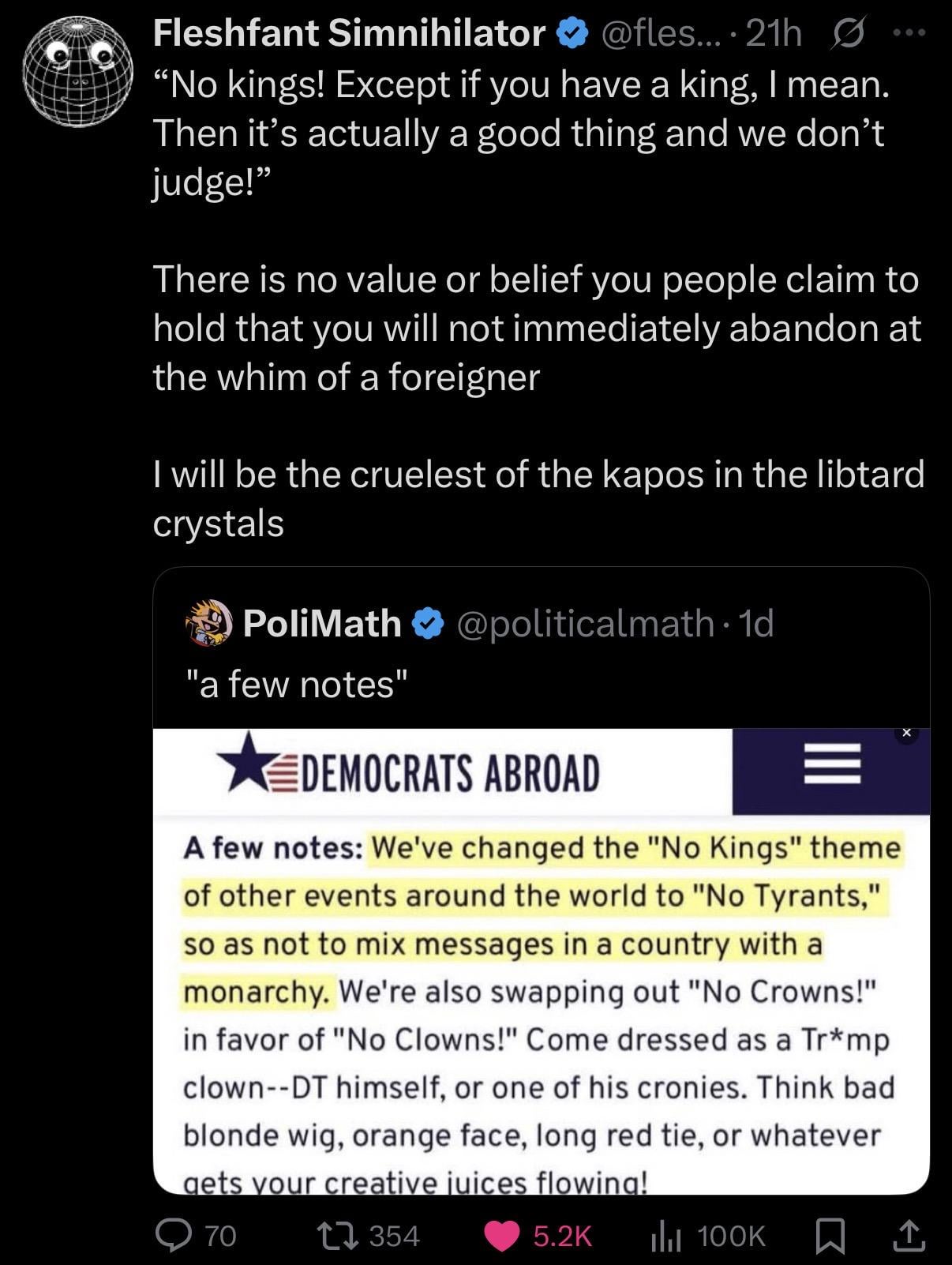Toggle bookmark for this tweet
The image size is (952, 1265).
click(829, 1236)
